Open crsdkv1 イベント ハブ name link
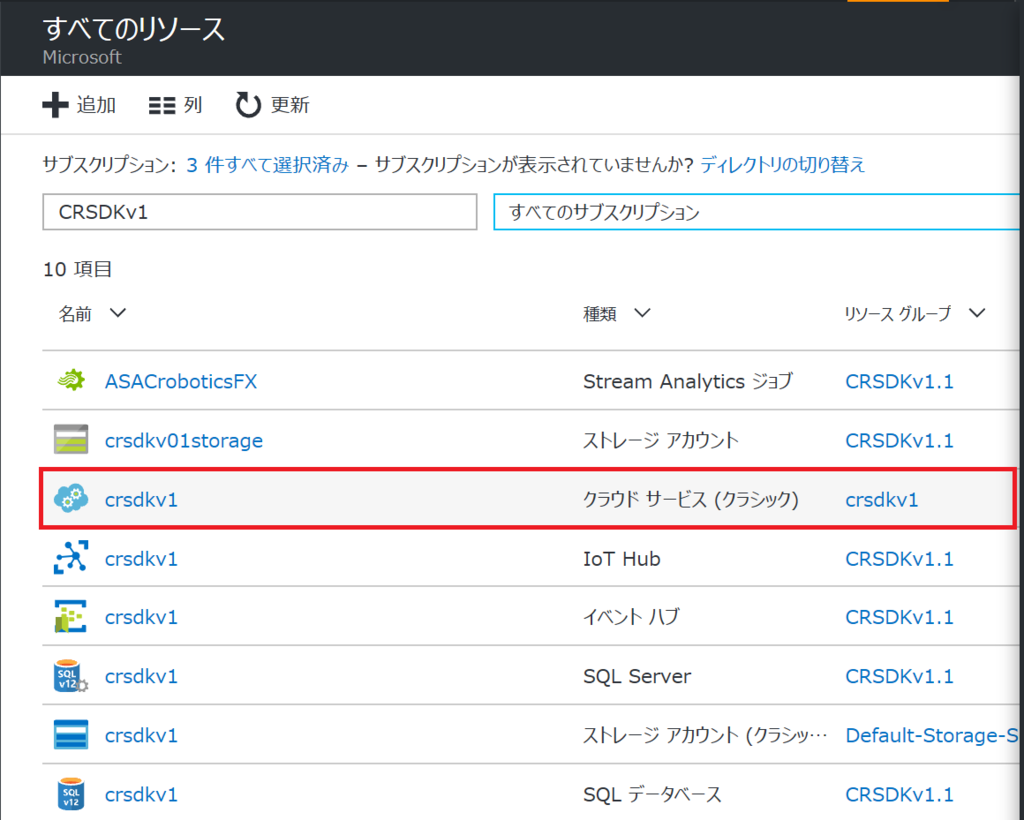Screen dimensions: 1024x820 coord(141,618)
